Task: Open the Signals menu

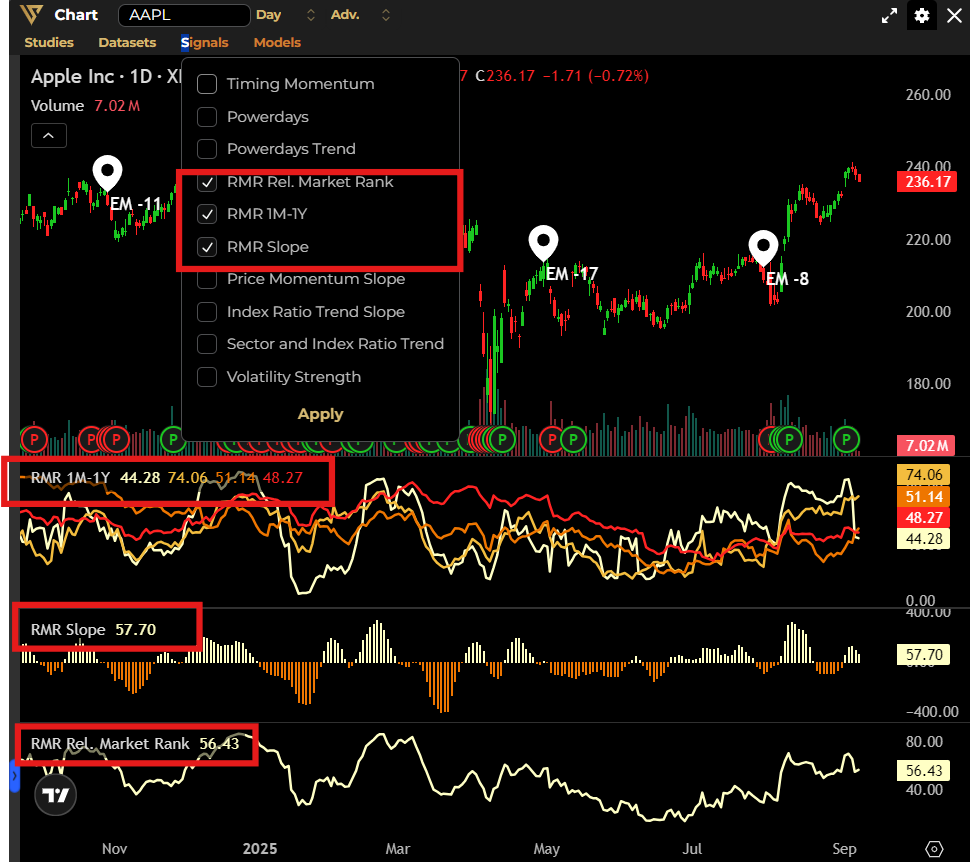Action: tap(205, 43)
